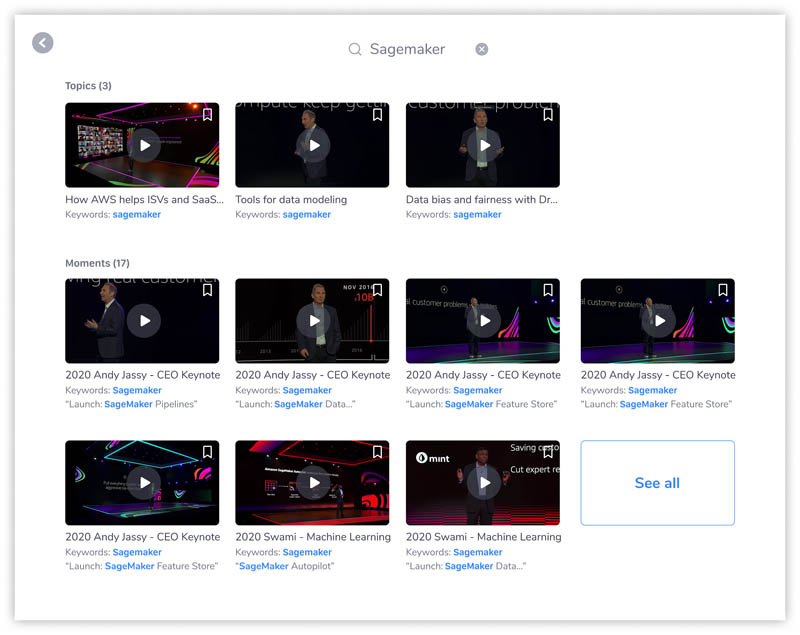Clear the Sagemaker search query
Screen dimensions: 800x635
point(482,49)
